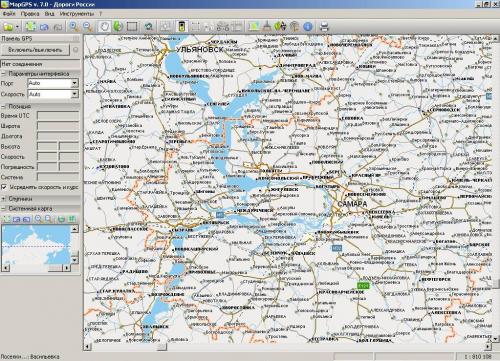Click the green globe toolbar icon
This screenshot has height=361, width=500.
tap(118, 26)
